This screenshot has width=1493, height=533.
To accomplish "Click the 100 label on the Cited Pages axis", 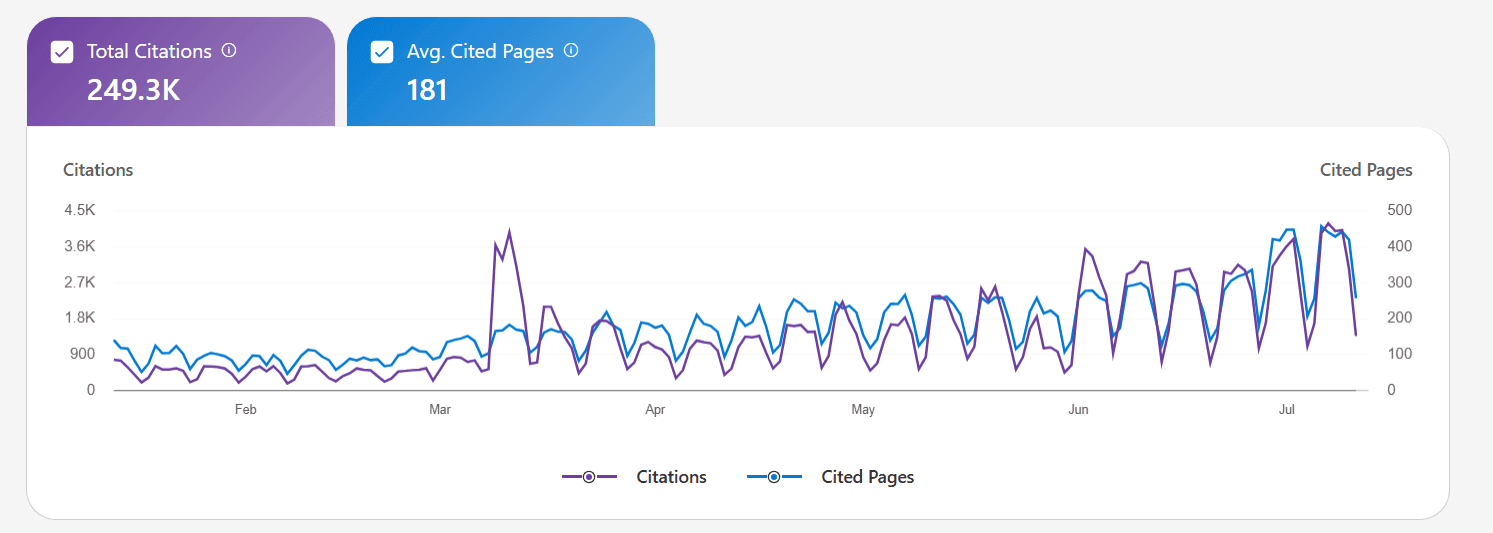I will [1400, 354].
